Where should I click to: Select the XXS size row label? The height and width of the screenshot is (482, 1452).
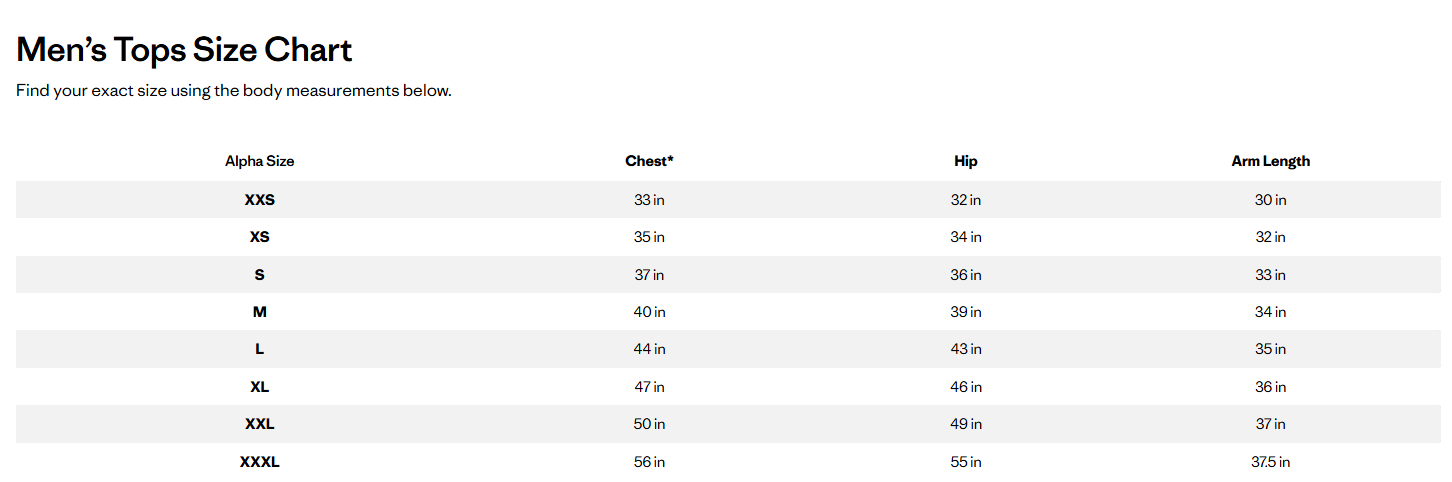(260, 200)
